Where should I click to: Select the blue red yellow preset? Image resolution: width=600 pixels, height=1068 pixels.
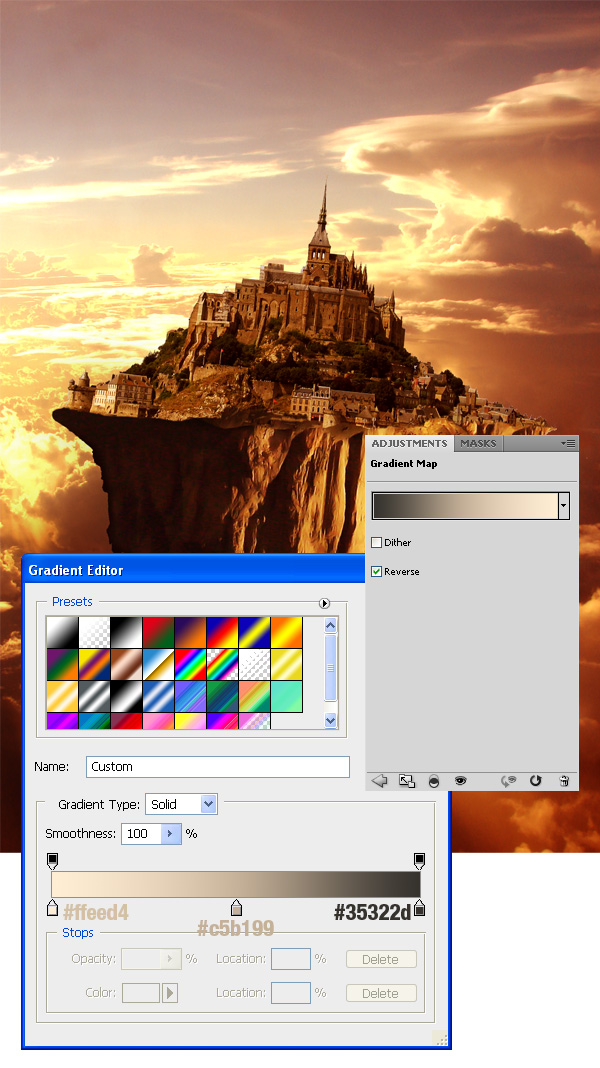pyautogui.click(x=222, y=633)
